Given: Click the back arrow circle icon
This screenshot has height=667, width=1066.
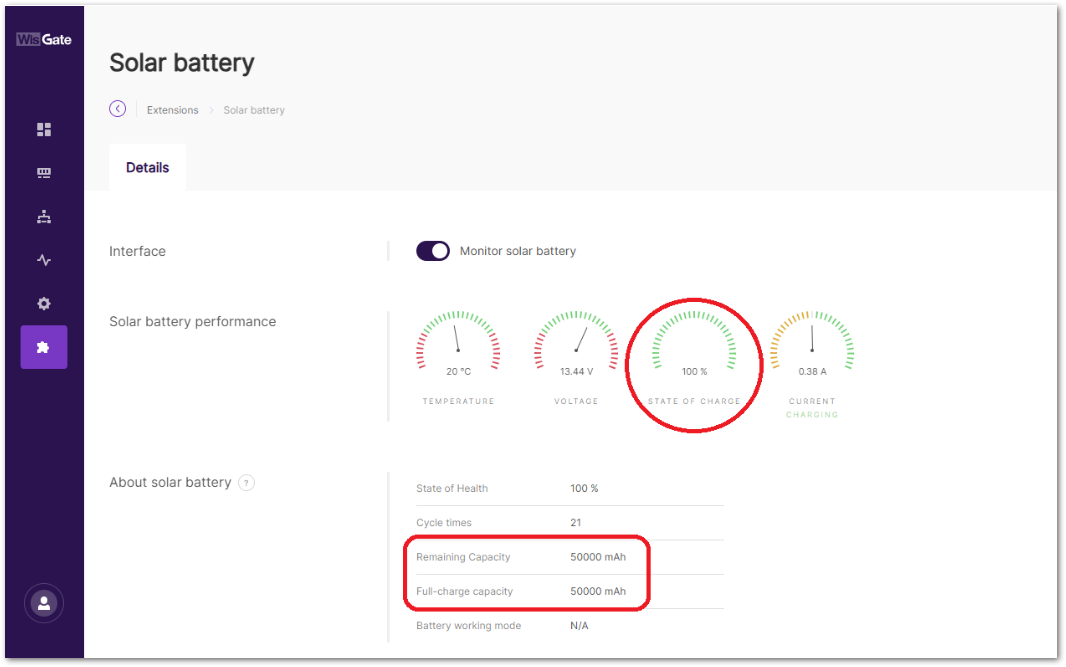Looking at the screenshot, I should [118, 109].
